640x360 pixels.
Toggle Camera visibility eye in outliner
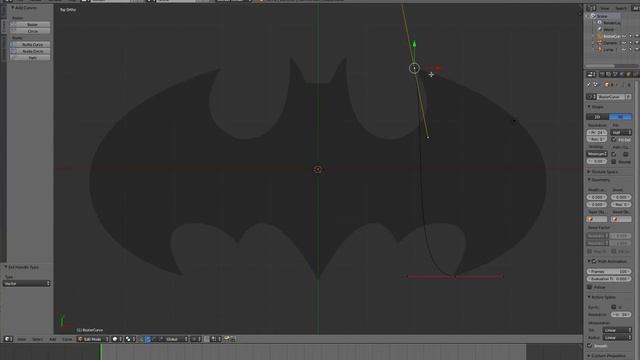624,43
